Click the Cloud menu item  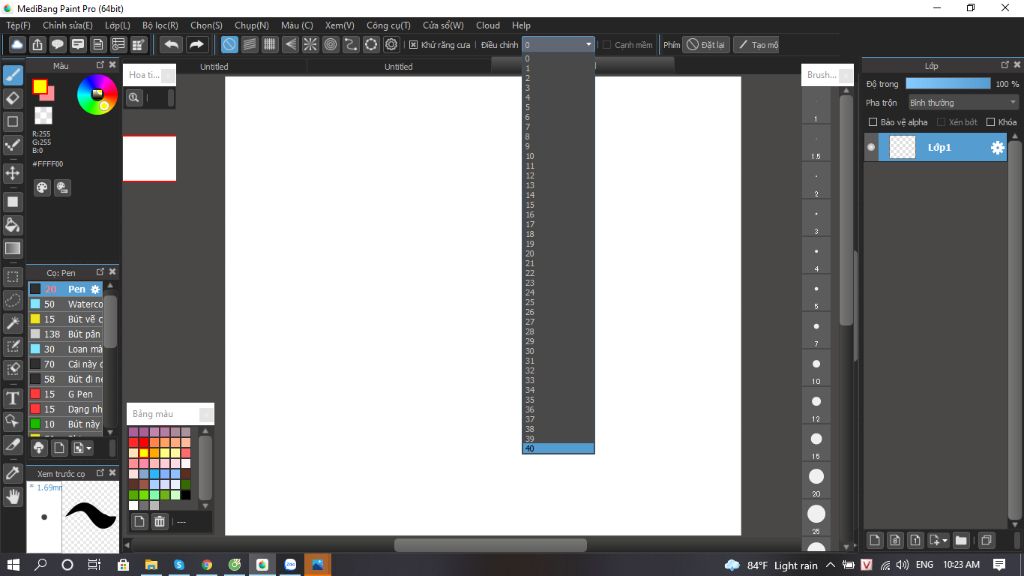point(488,25)
